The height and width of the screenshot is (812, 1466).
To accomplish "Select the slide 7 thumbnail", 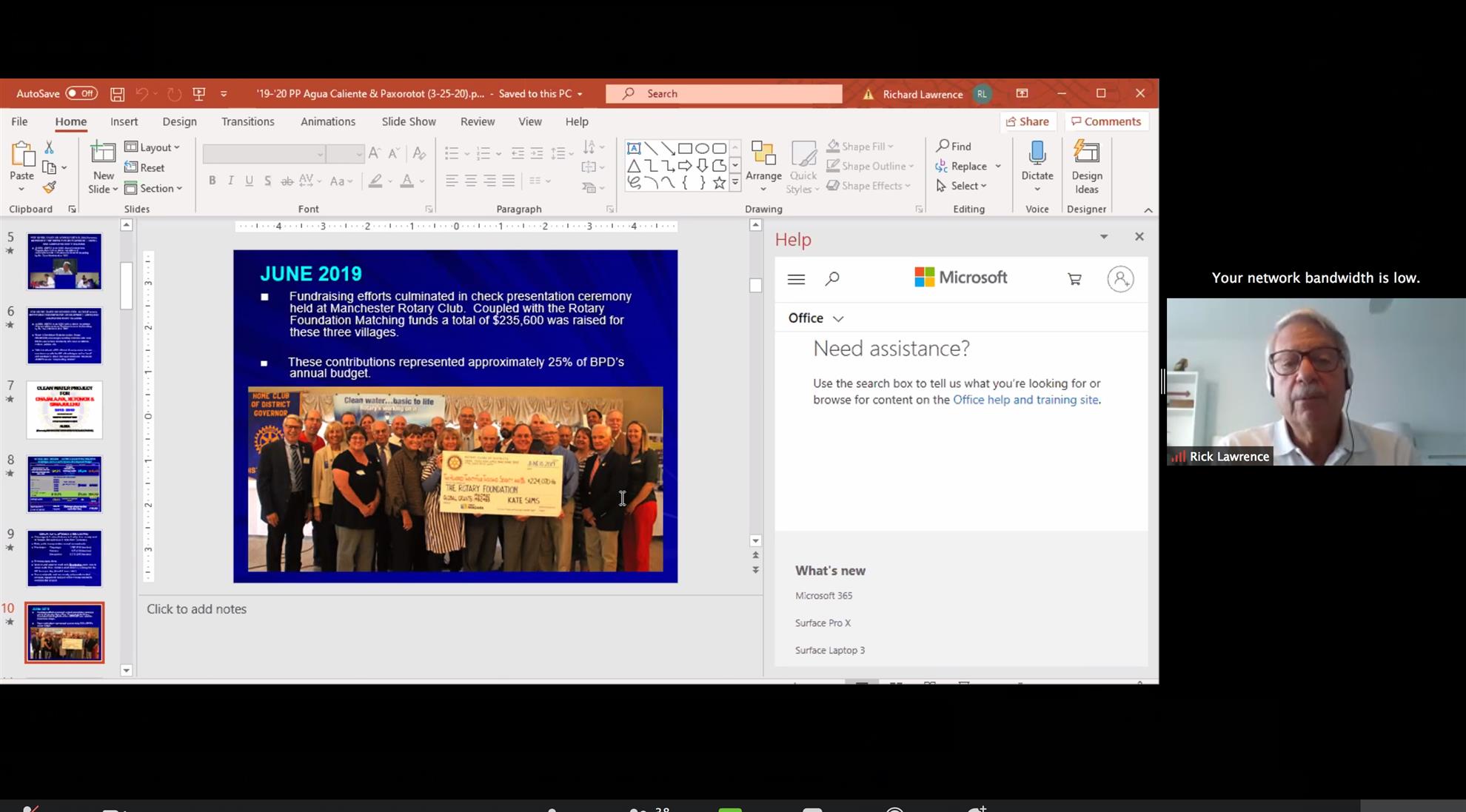I will point(64,409).
